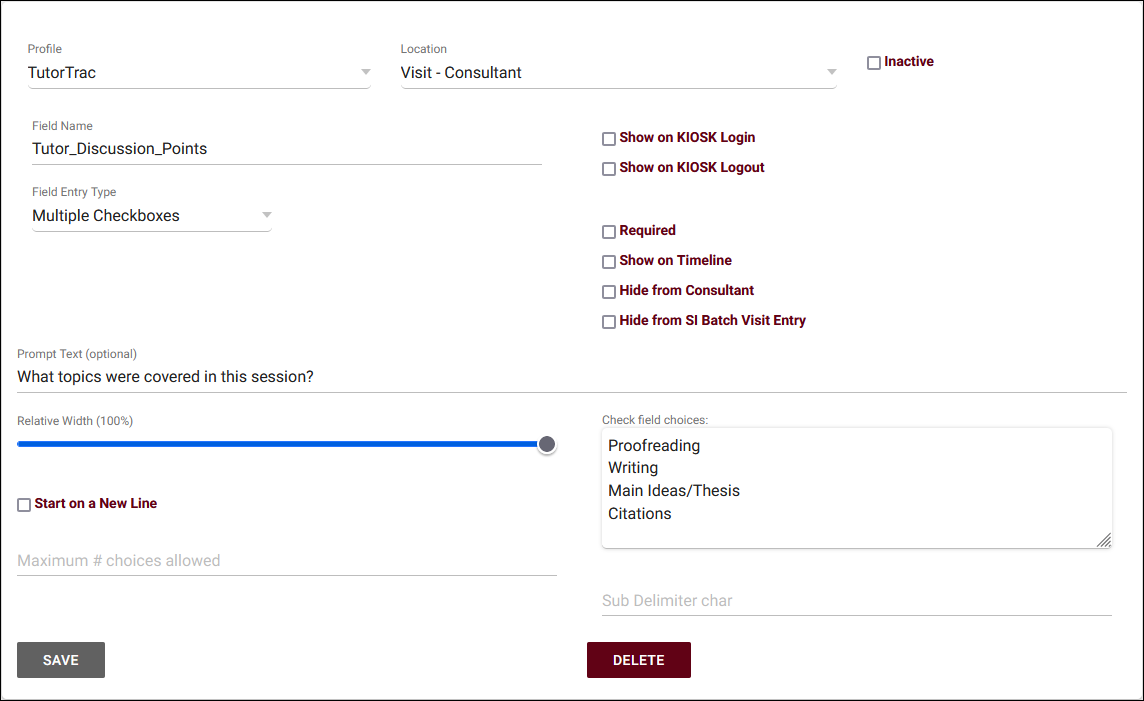
Task: Click the Field Name input
Action: point(286,149)
